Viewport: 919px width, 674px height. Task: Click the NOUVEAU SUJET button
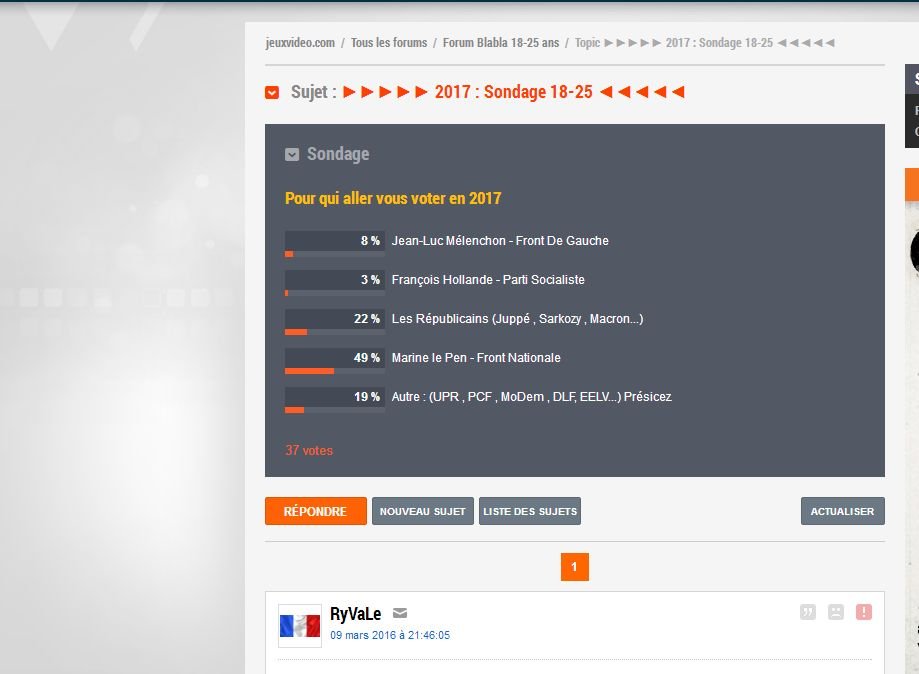pyautogui.click(x=423, y=511)
